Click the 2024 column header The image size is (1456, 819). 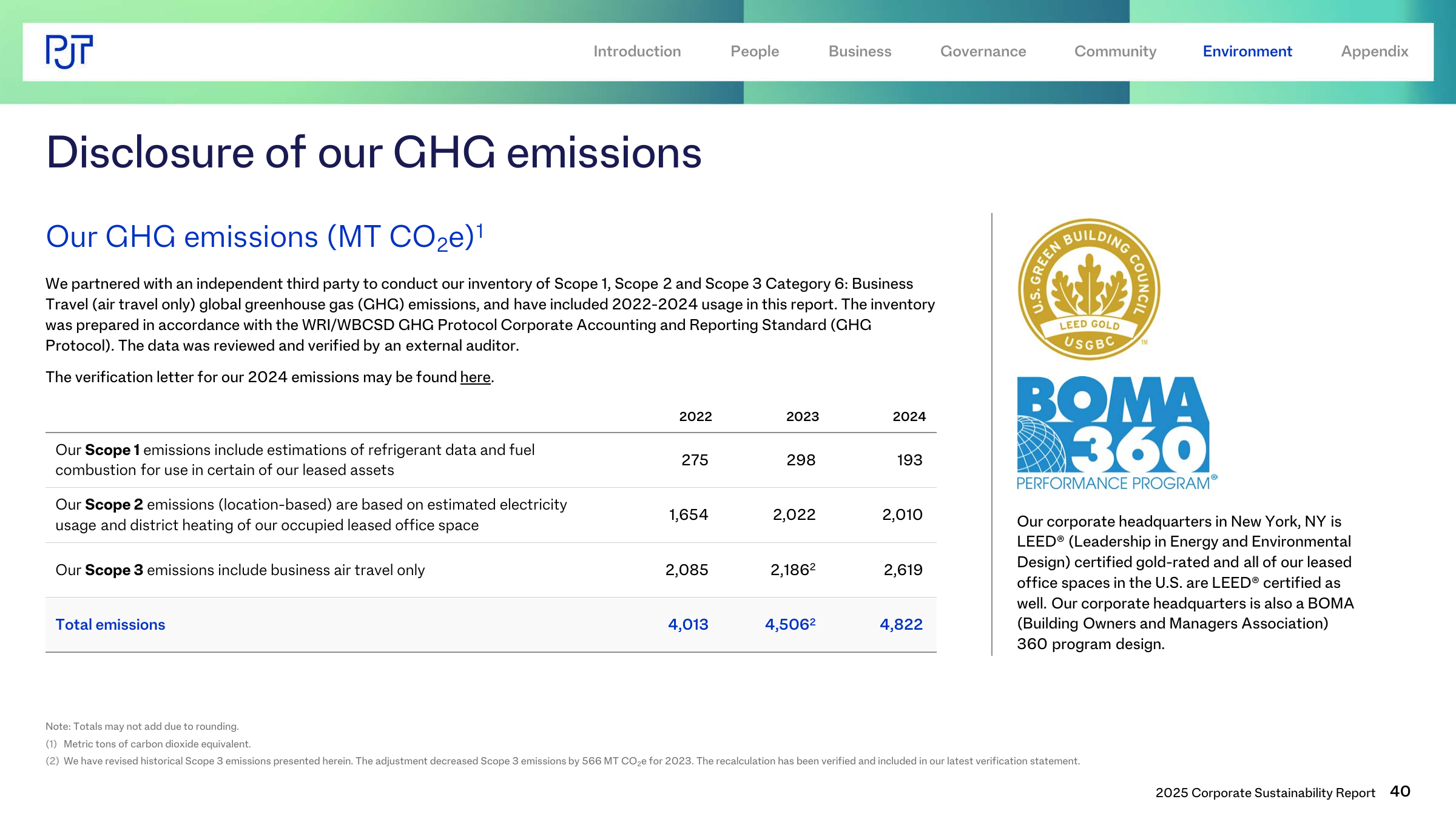(909, 417)
